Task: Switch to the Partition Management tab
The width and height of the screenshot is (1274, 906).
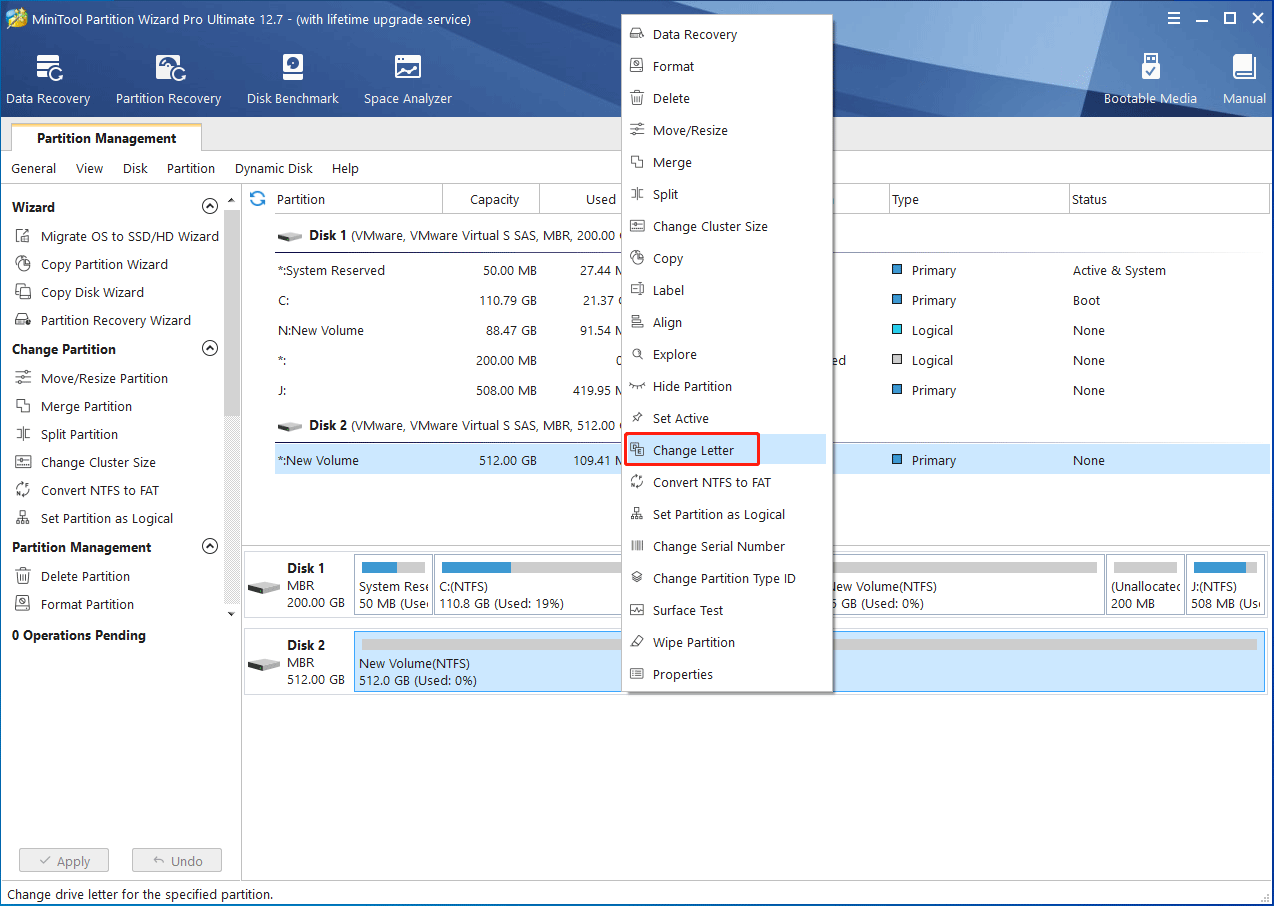Action: tap(106, 139)
